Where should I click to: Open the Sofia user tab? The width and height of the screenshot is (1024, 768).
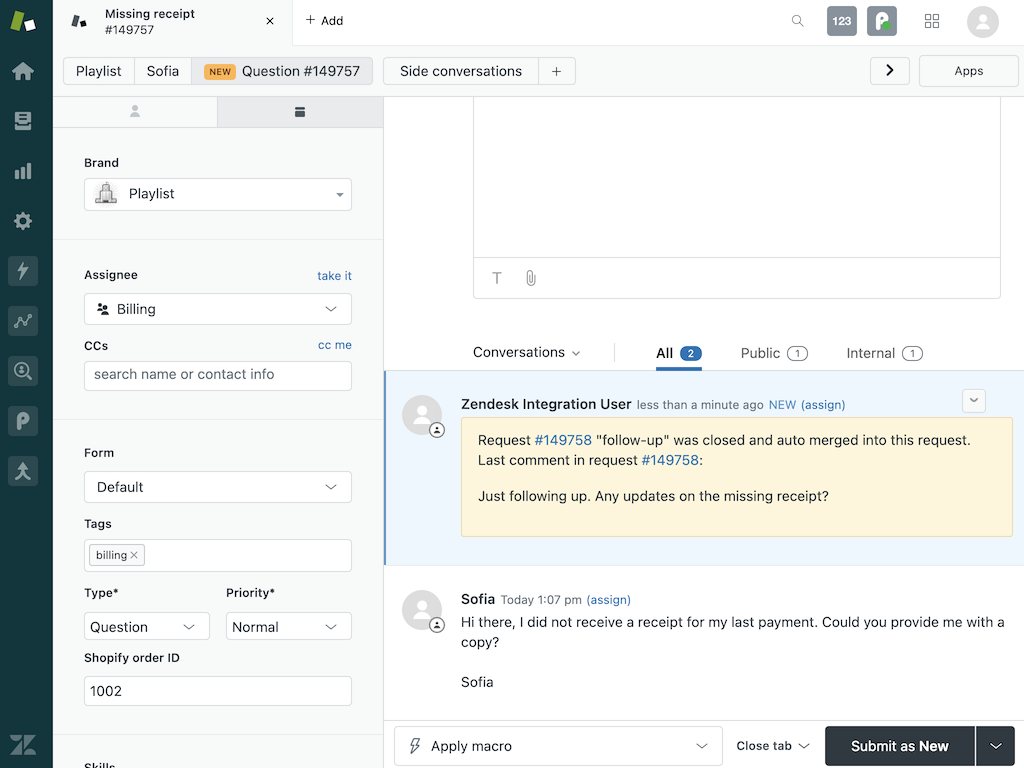[163, 71]
